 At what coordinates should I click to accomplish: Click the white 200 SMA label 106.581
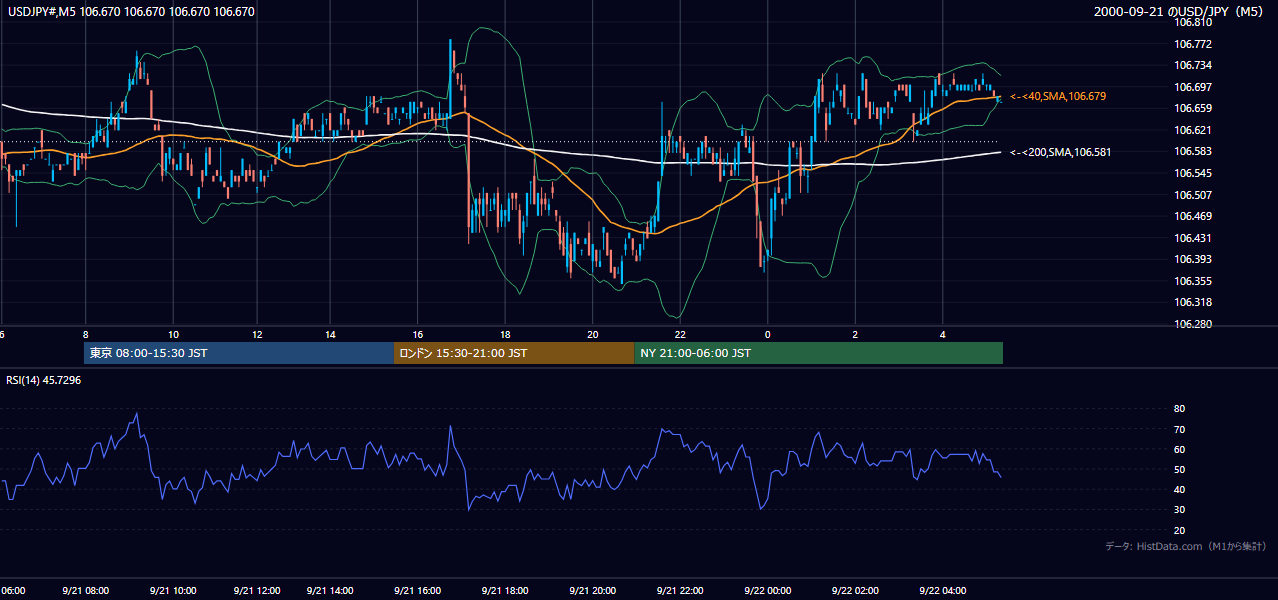[1060, 152]
